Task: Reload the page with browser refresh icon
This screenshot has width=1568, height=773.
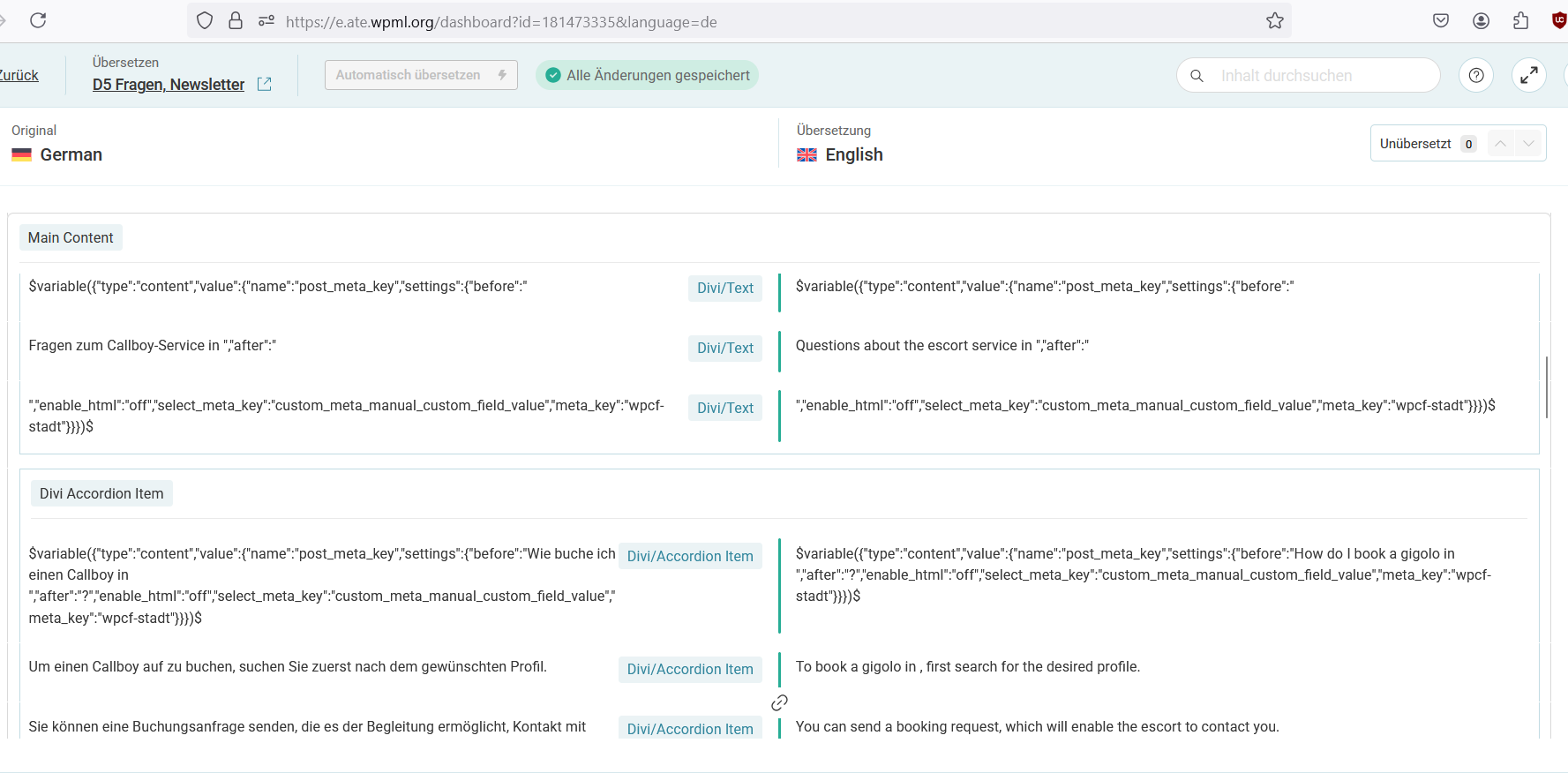Action: [x=38, y=20]
